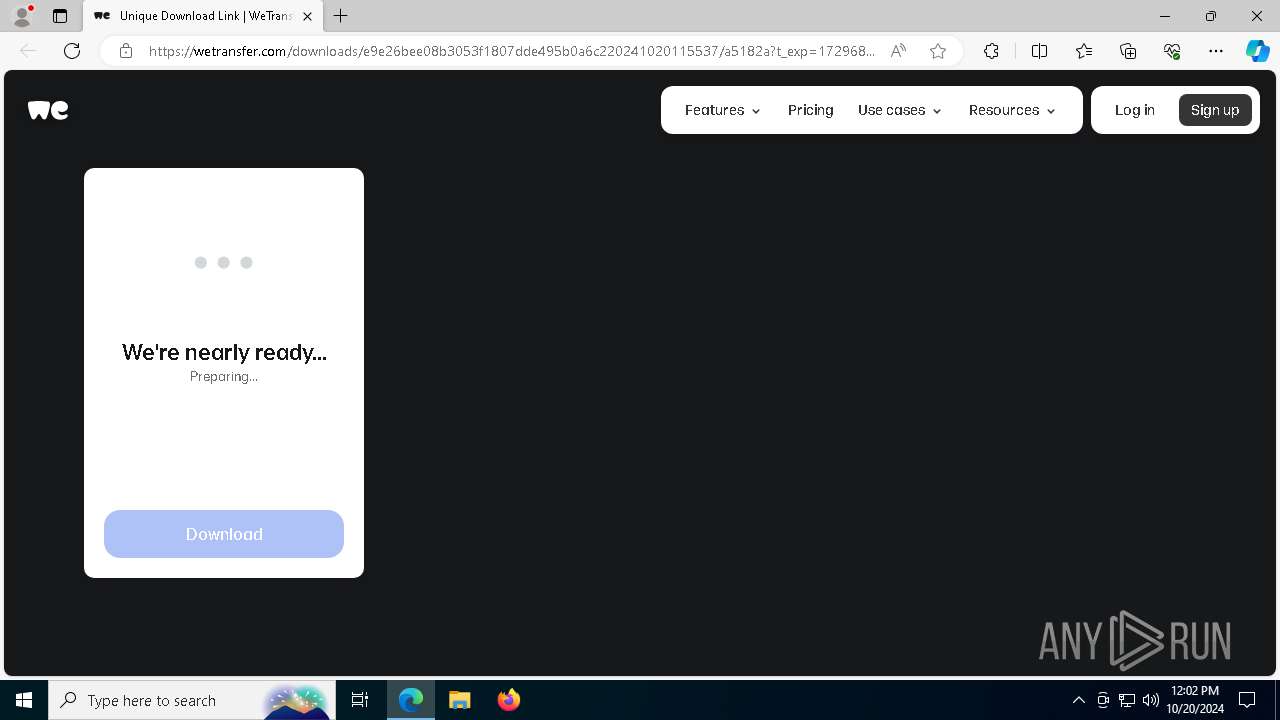The width and height of the screenshot is (1280, 720).
Task: Toggle Split screen view
Action: pyautogui.click(x=1039, y=51)
